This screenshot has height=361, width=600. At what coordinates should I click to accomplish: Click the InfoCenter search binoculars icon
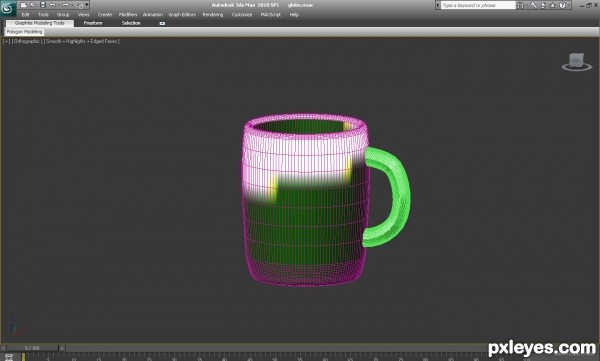[x=520, y=5]
